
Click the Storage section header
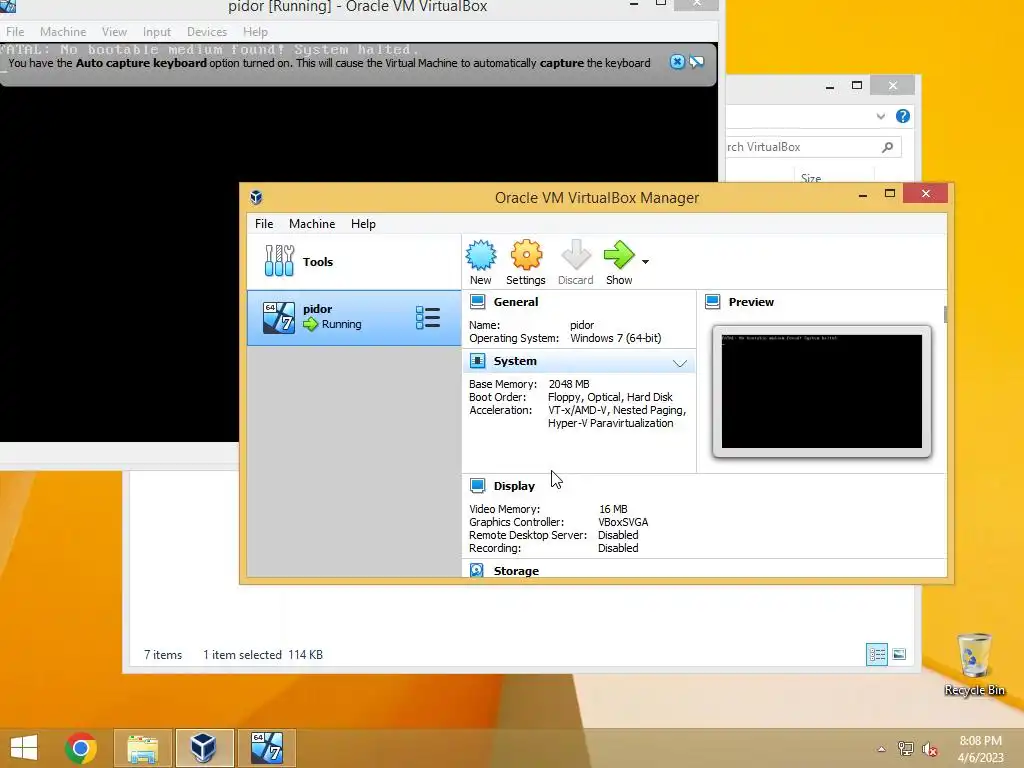pos(516,571)
